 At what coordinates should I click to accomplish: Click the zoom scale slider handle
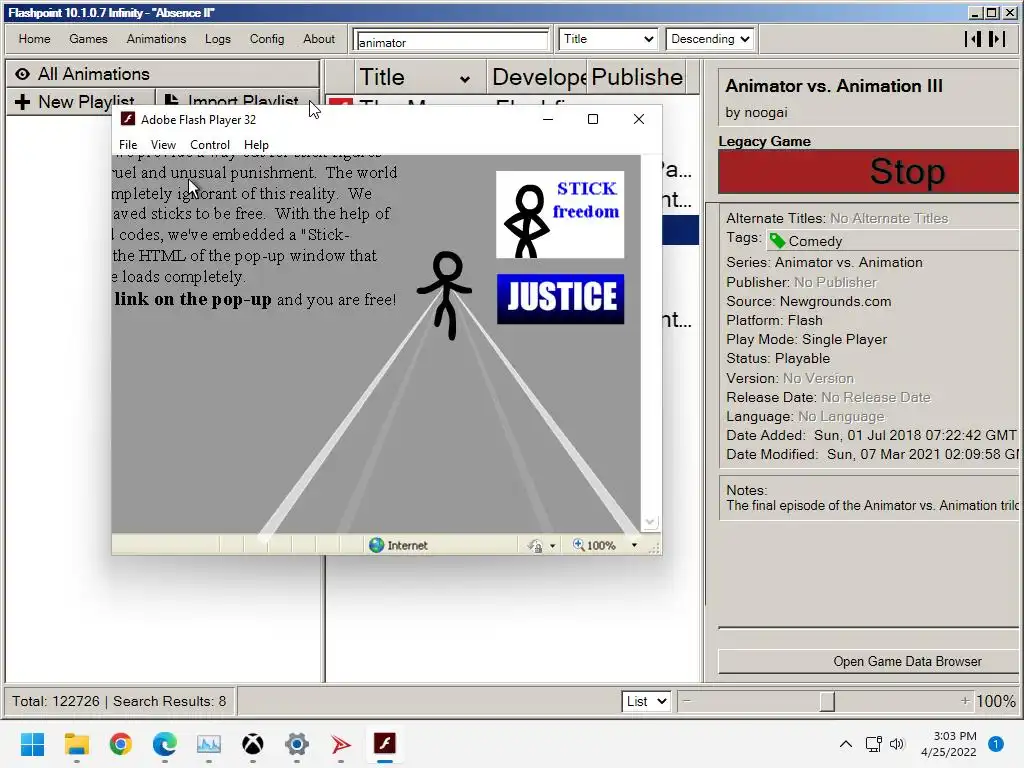click(x=827, y=701)
